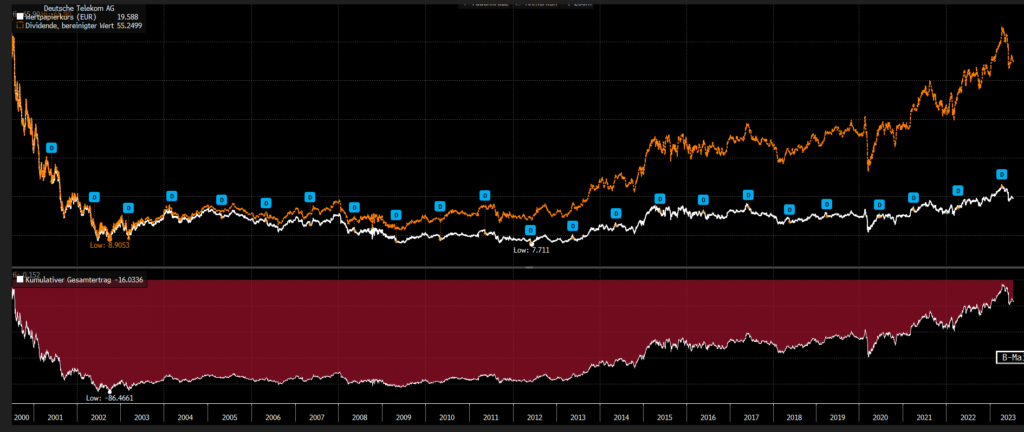The image size is (1024, 432).
Task: Toggle the white Wertpapierkurs legend box
Action: 18,15
